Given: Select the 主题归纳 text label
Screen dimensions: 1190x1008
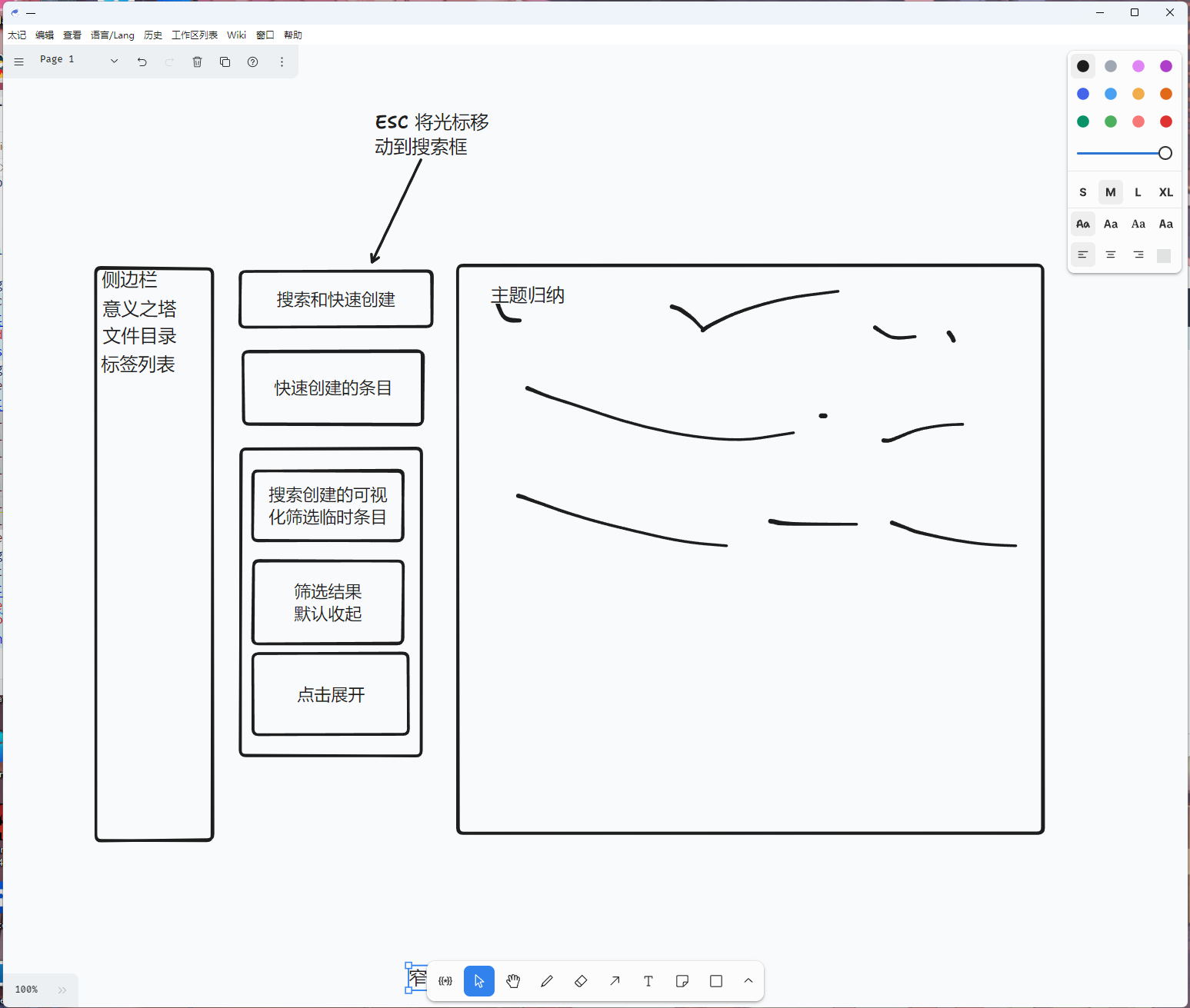Looking at the screenshot, I should tap(528, 295).
